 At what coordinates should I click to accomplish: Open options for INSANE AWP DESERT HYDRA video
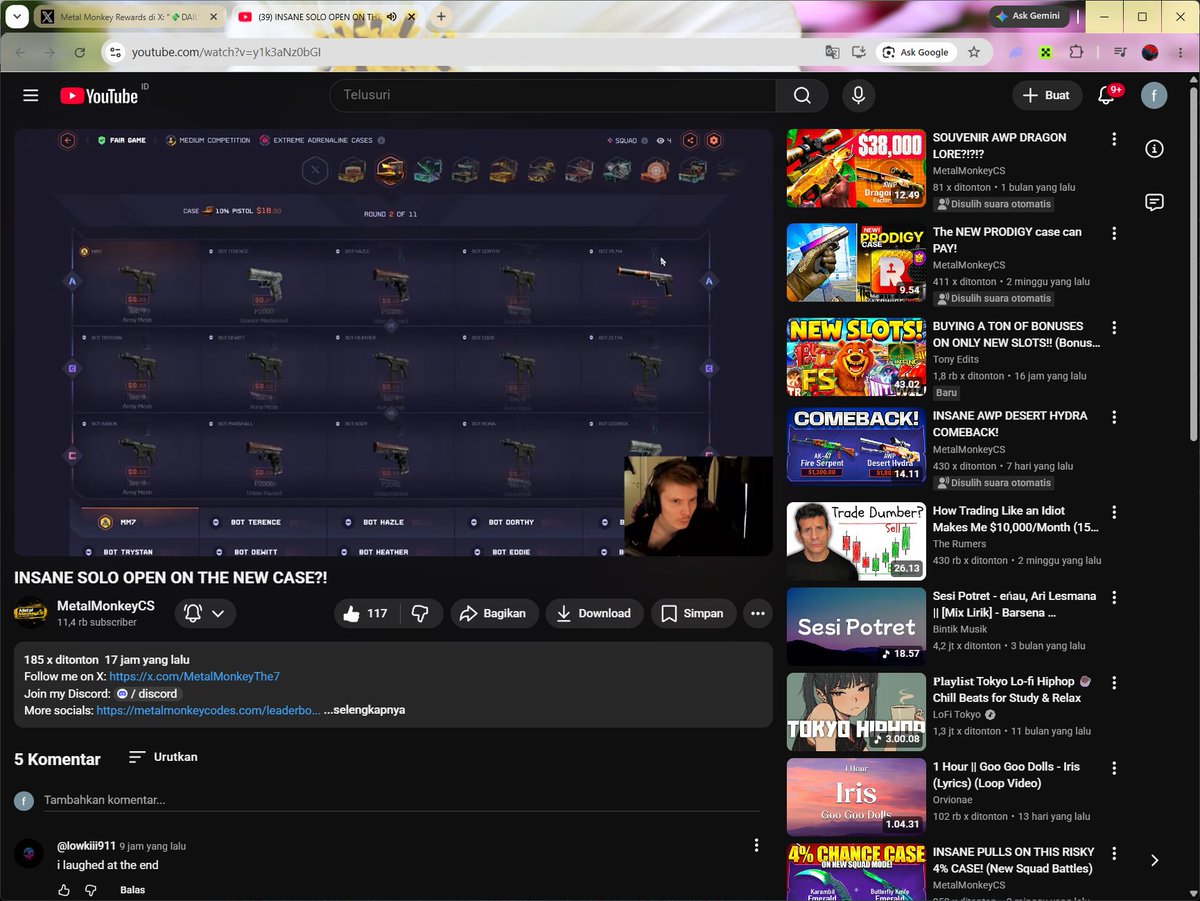(x=1114, y=417)
